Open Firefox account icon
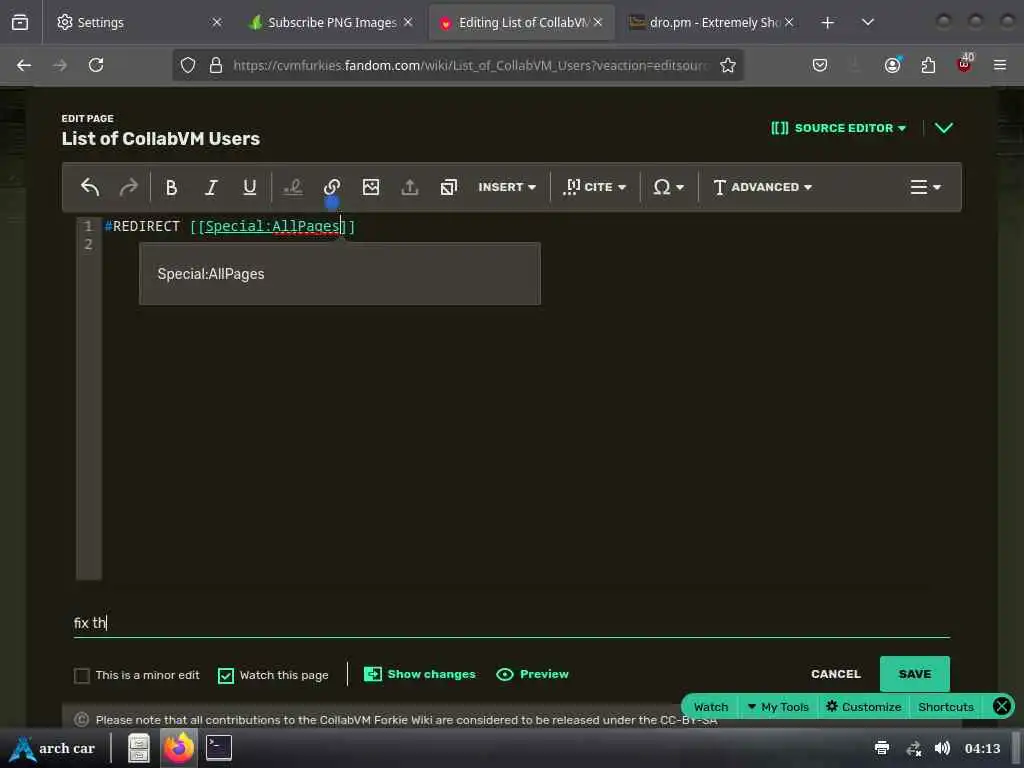 pos(892,65)
